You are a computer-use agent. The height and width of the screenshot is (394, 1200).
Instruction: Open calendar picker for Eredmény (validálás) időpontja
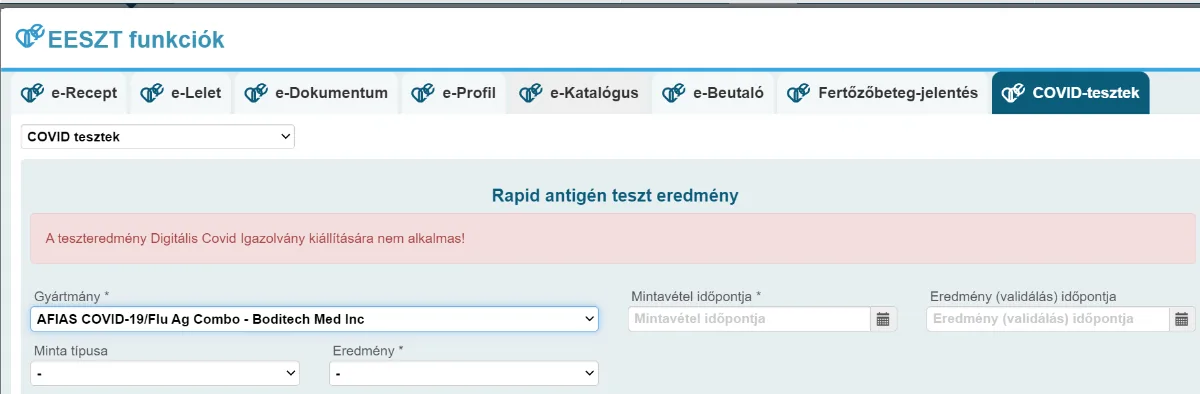coord(1182,319)
